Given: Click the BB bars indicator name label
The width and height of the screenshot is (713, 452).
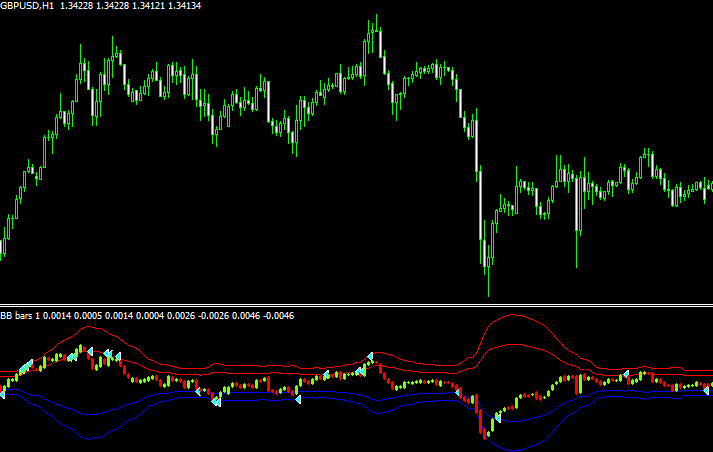Looking at the screenshot, I should coord(16,316).
